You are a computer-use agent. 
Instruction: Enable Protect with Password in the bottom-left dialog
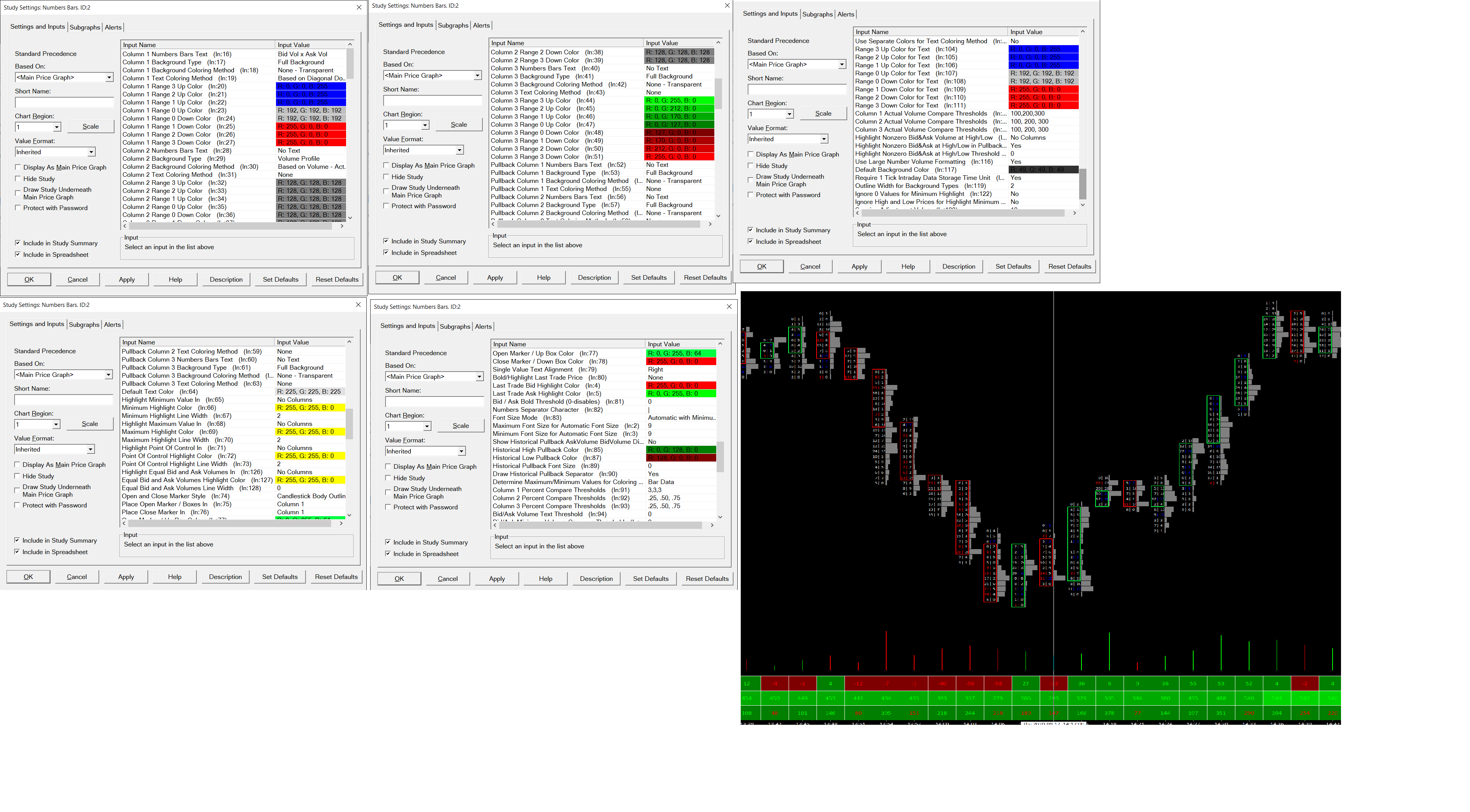(18, 505)
